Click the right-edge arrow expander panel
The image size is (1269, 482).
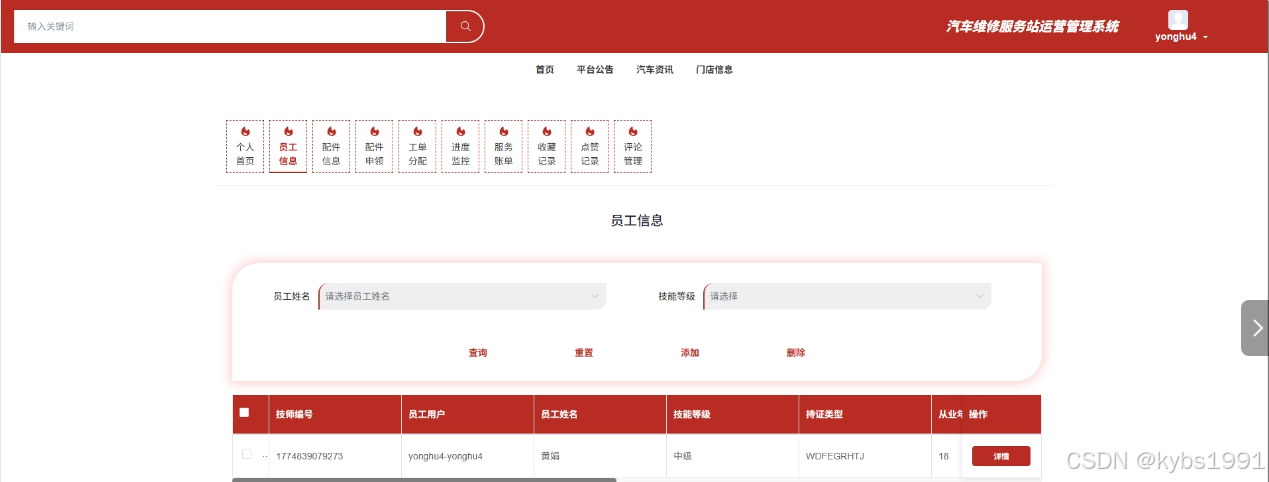click(1255, 328)
